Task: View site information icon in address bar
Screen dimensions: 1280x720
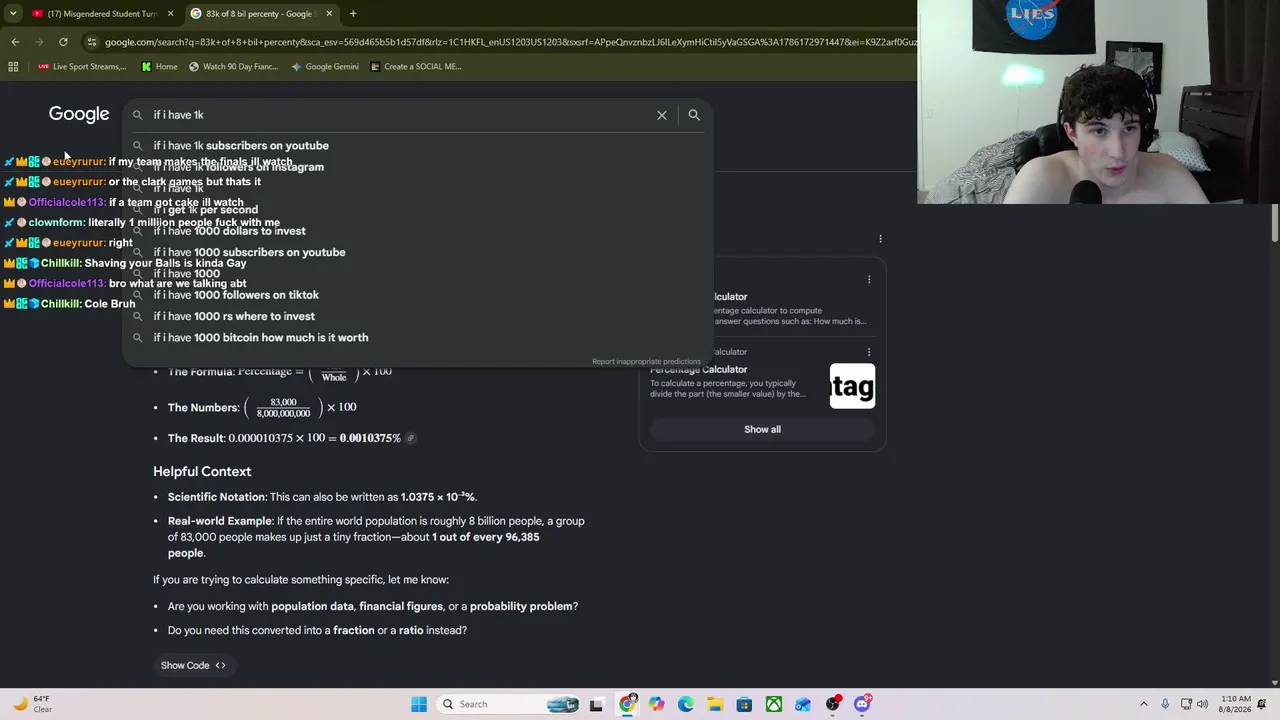Action: coord(92,42)
